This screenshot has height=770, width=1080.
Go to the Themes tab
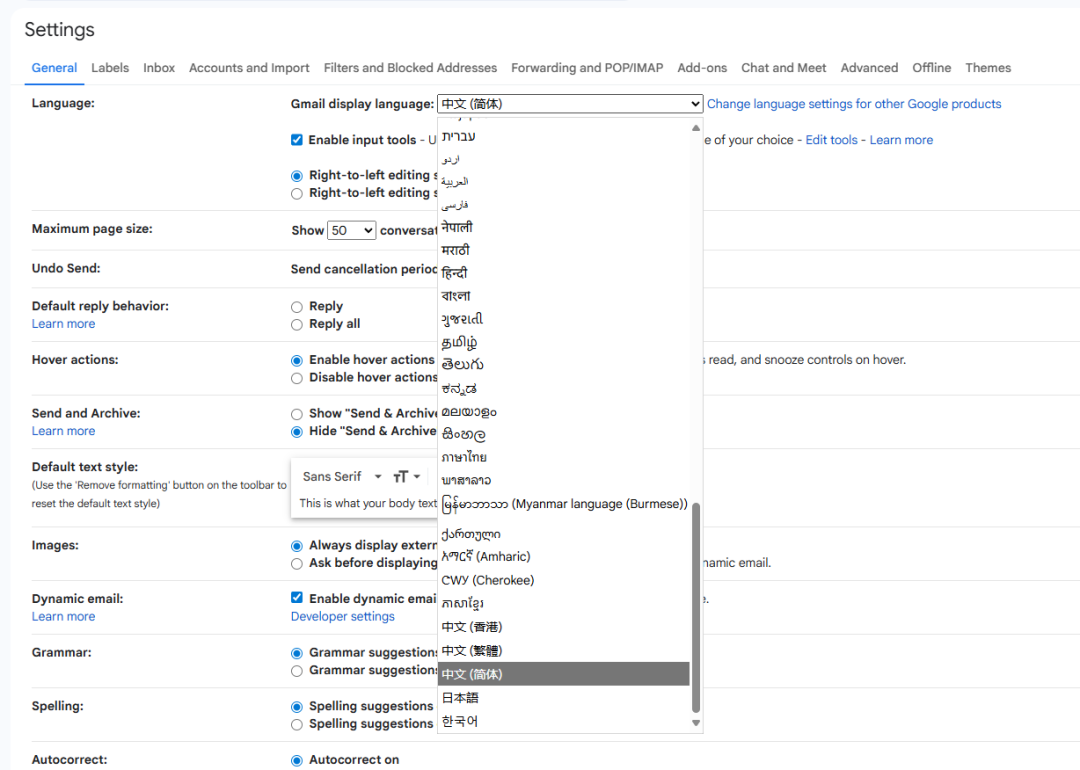tap(988, 68)
